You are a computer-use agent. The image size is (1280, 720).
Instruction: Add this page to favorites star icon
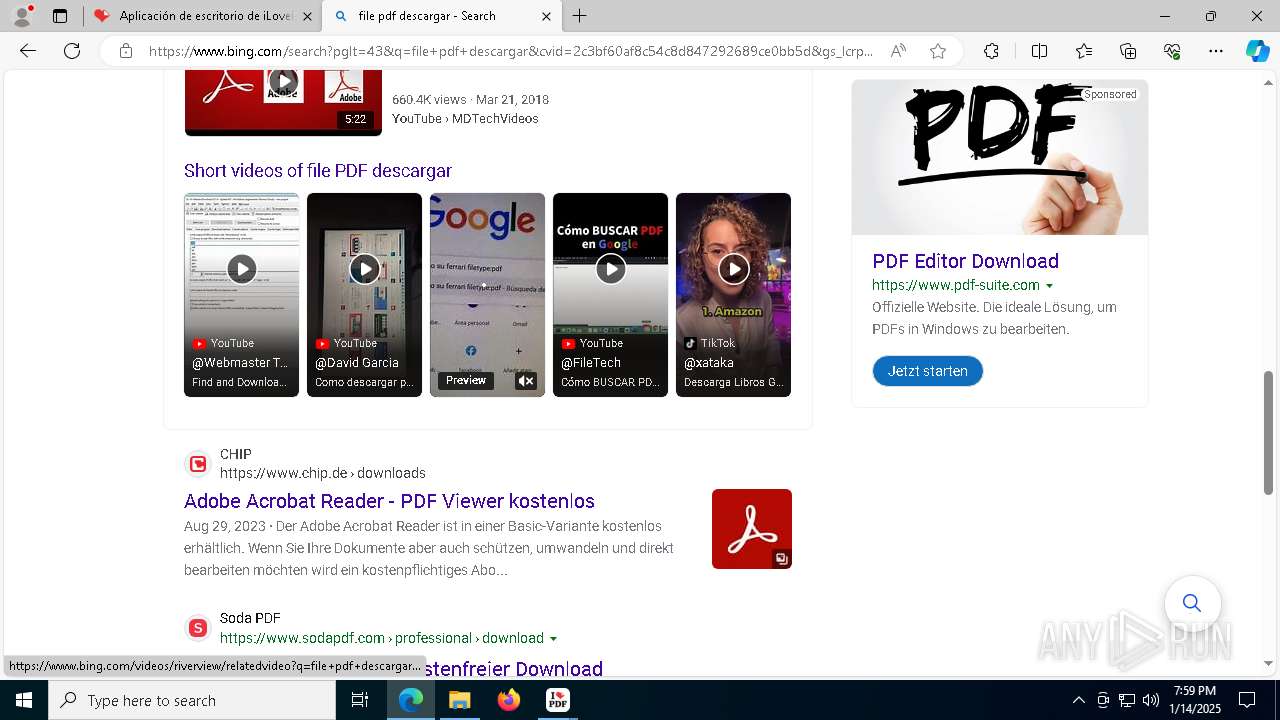tap(938, 51)
